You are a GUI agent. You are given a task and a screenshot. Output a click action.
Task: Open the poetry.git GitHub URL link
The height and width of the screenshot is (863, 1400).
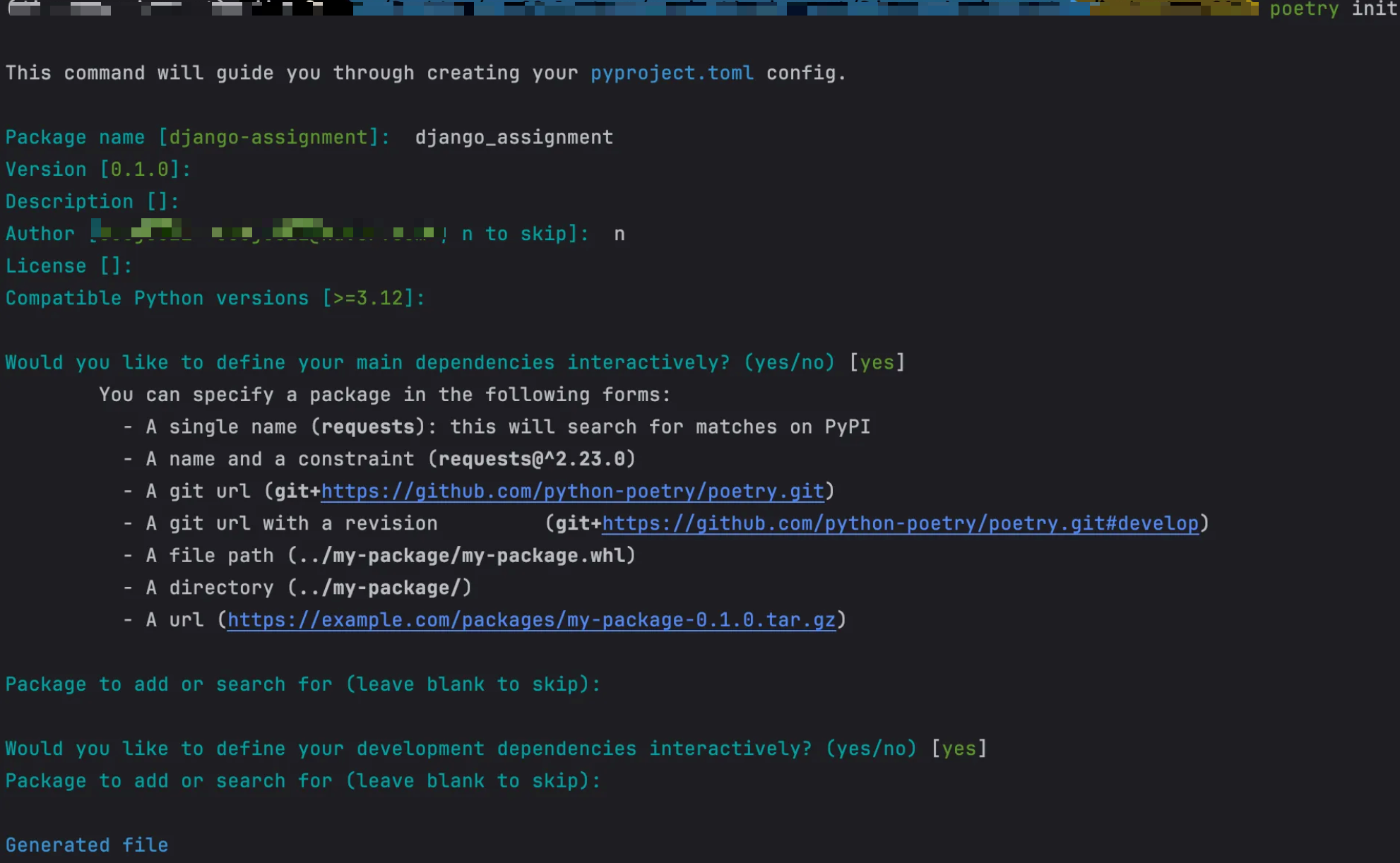pyautogui.click(x=572, y=491)
